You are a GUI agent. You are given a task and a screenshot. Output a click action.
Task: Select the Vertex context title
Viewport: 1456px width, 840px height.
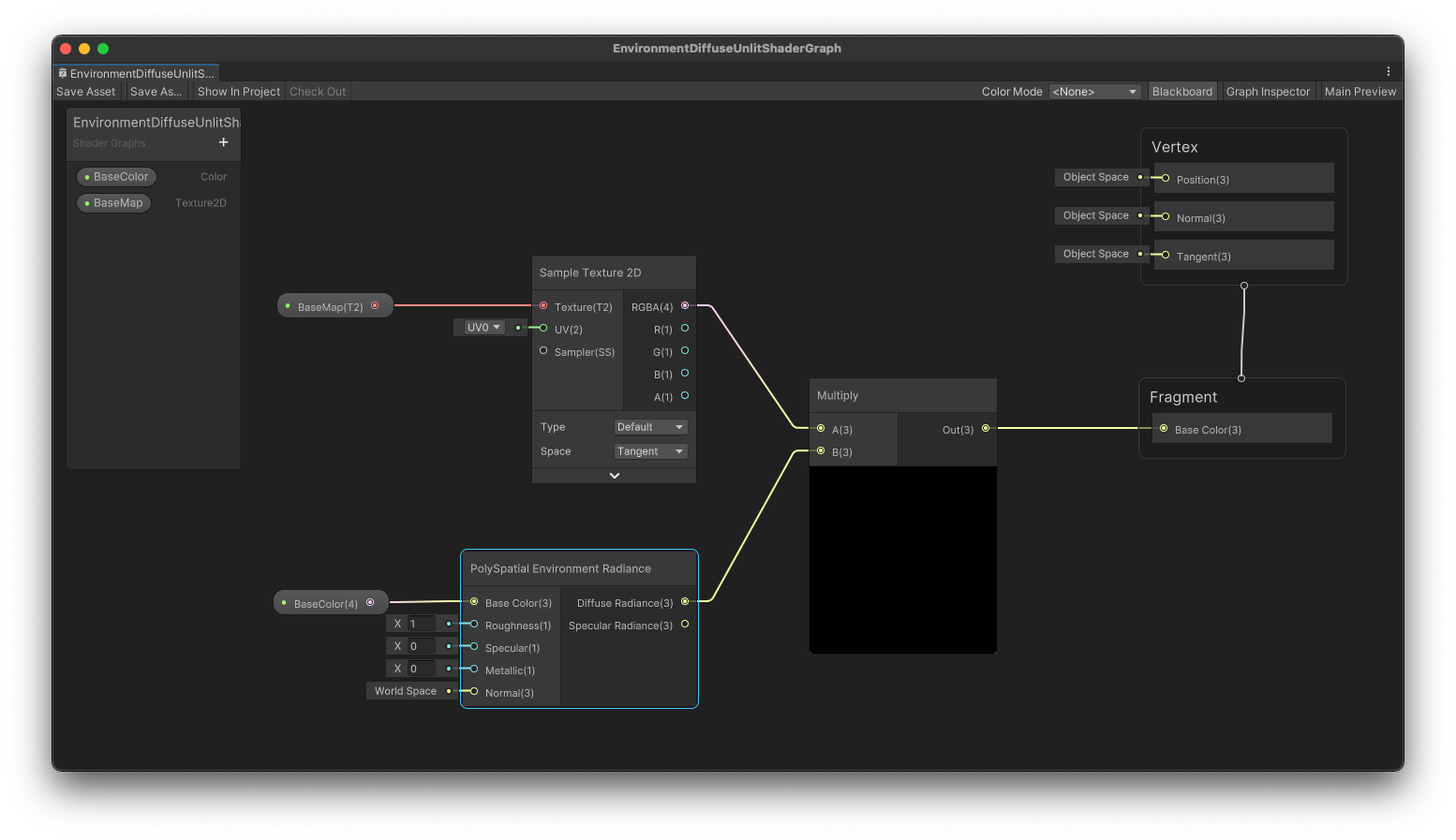pyautogui.click(x=1175, y=147)
